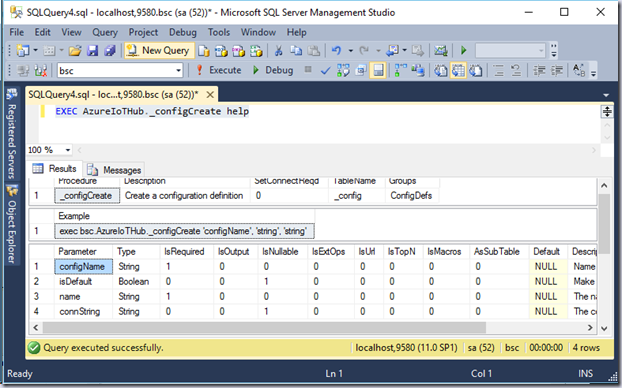Click the editor split window handle
Image resolution: width=622 pixels, height=388 pixels.
point(607,111)
